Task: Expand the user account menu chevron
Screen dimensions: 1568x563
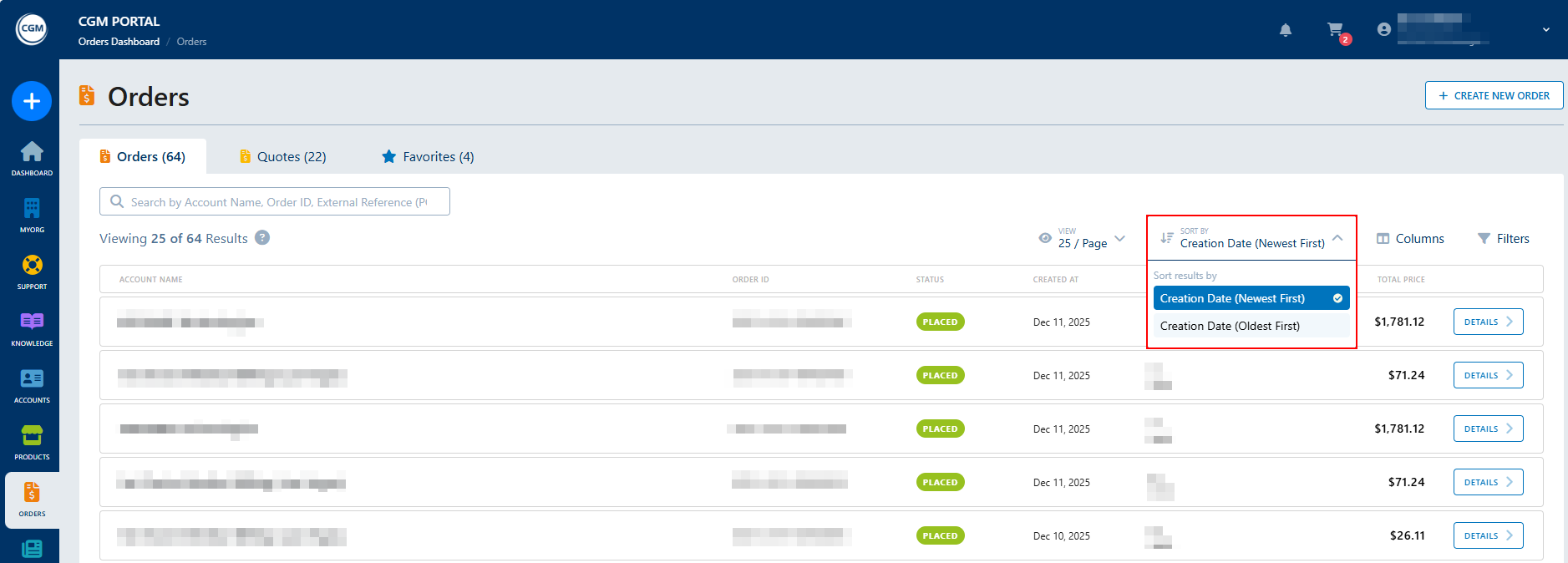Action: 1545,30
